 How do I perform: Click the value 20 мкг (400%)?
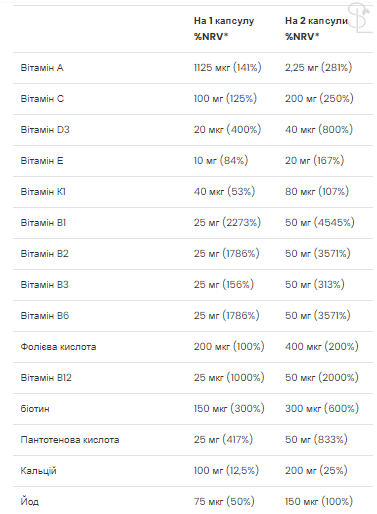[227, 130]
